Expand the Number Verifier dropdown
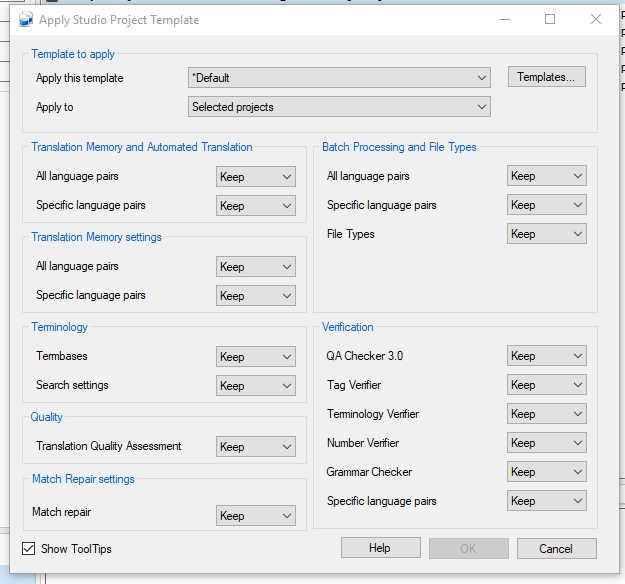Viewport: 625px width, 584px height. tap(547, 443)
